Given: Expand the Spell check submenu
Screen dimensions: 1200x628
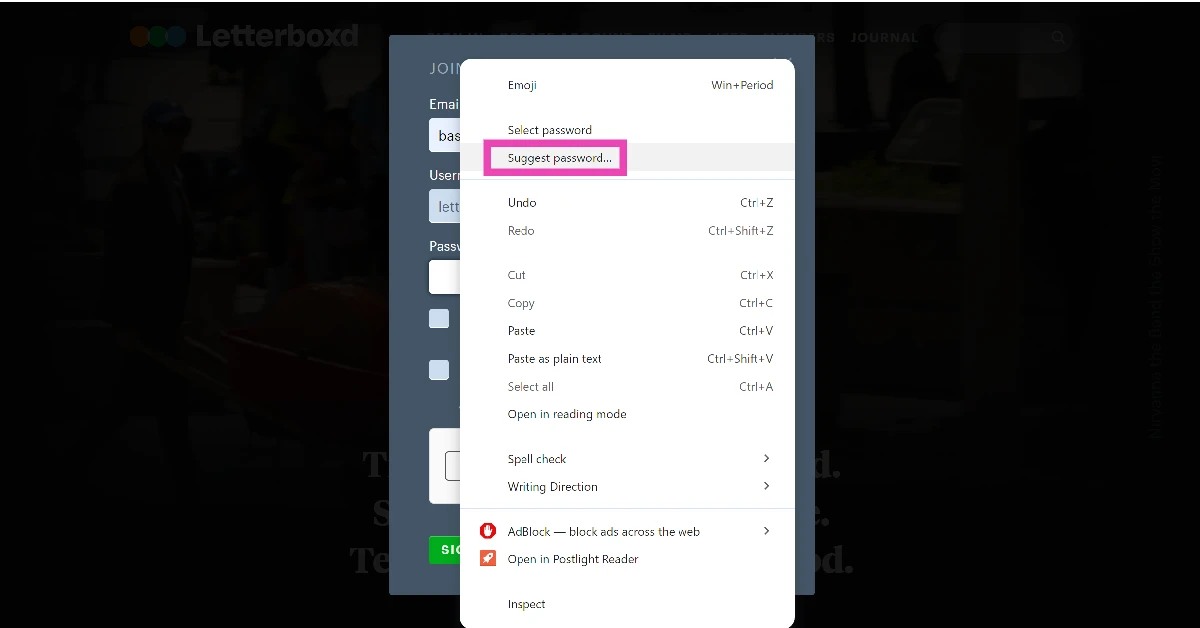Looking at the screenshot, I should pos(537,459).
